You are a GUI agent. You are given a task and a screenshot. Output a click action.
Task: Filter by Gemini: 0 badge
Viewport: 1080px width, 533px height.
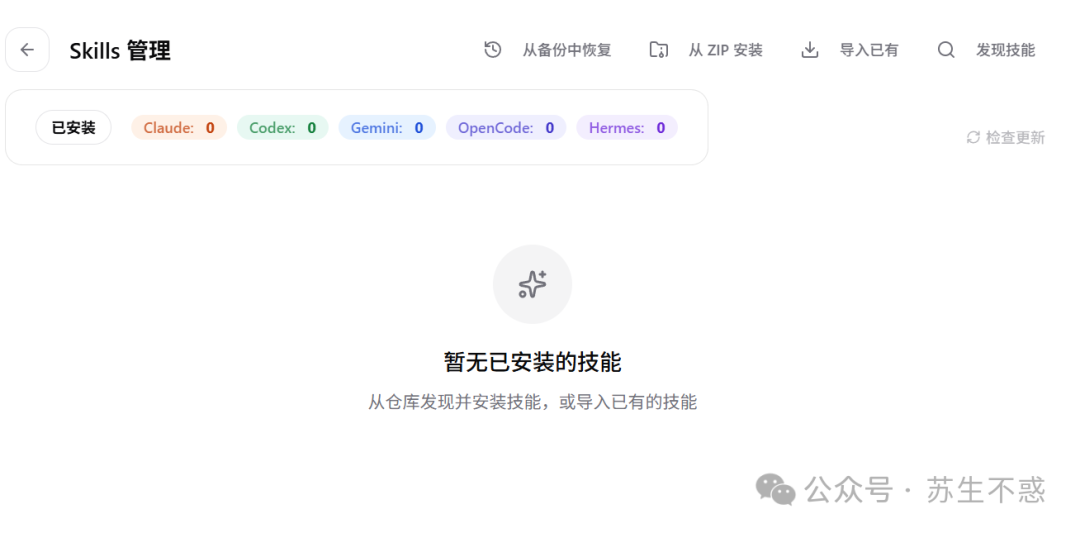pos(387,127)
